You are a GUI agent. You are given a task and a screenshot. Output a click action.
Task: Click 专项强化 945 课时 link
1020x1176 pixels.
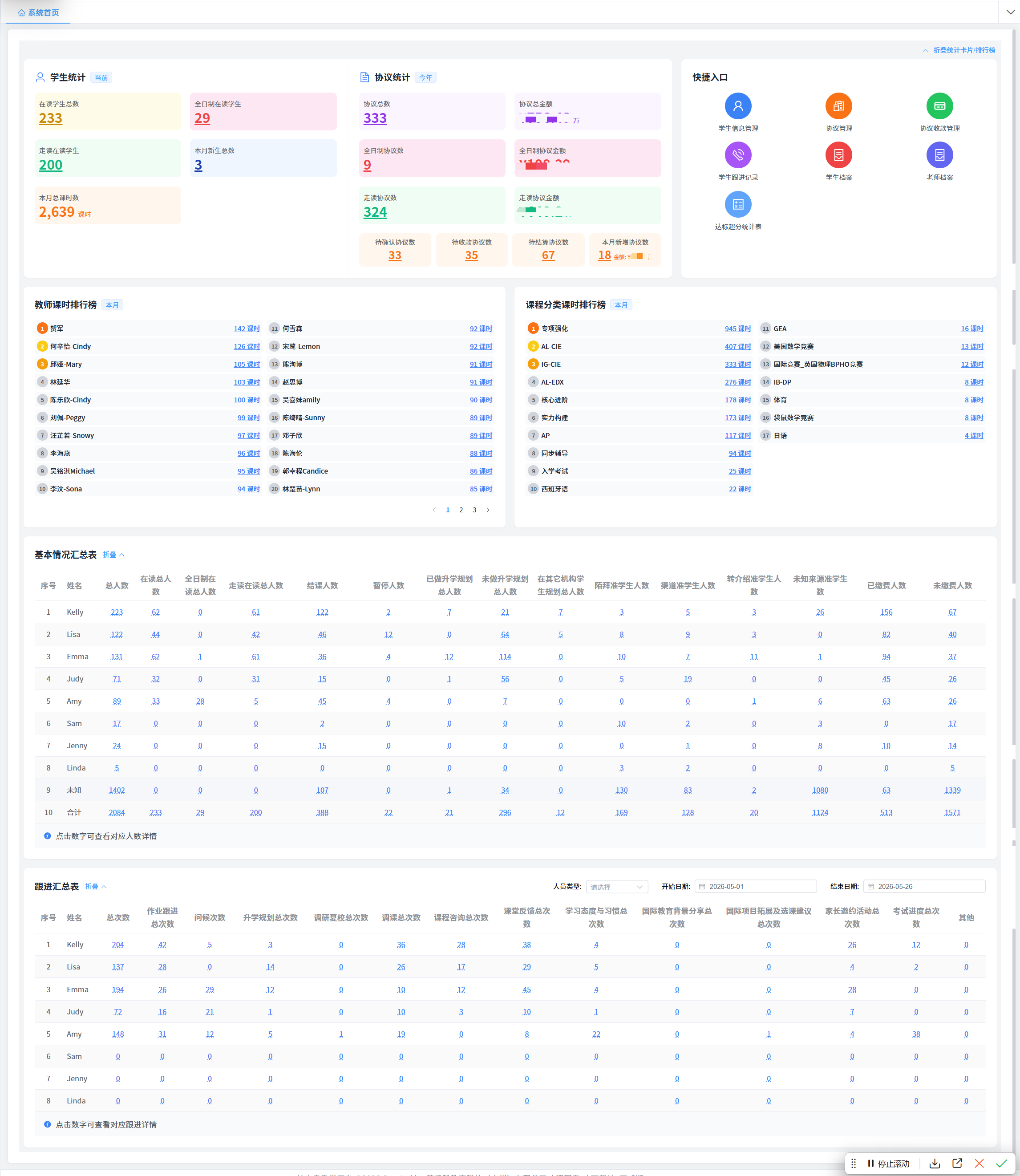pos(738,328)
